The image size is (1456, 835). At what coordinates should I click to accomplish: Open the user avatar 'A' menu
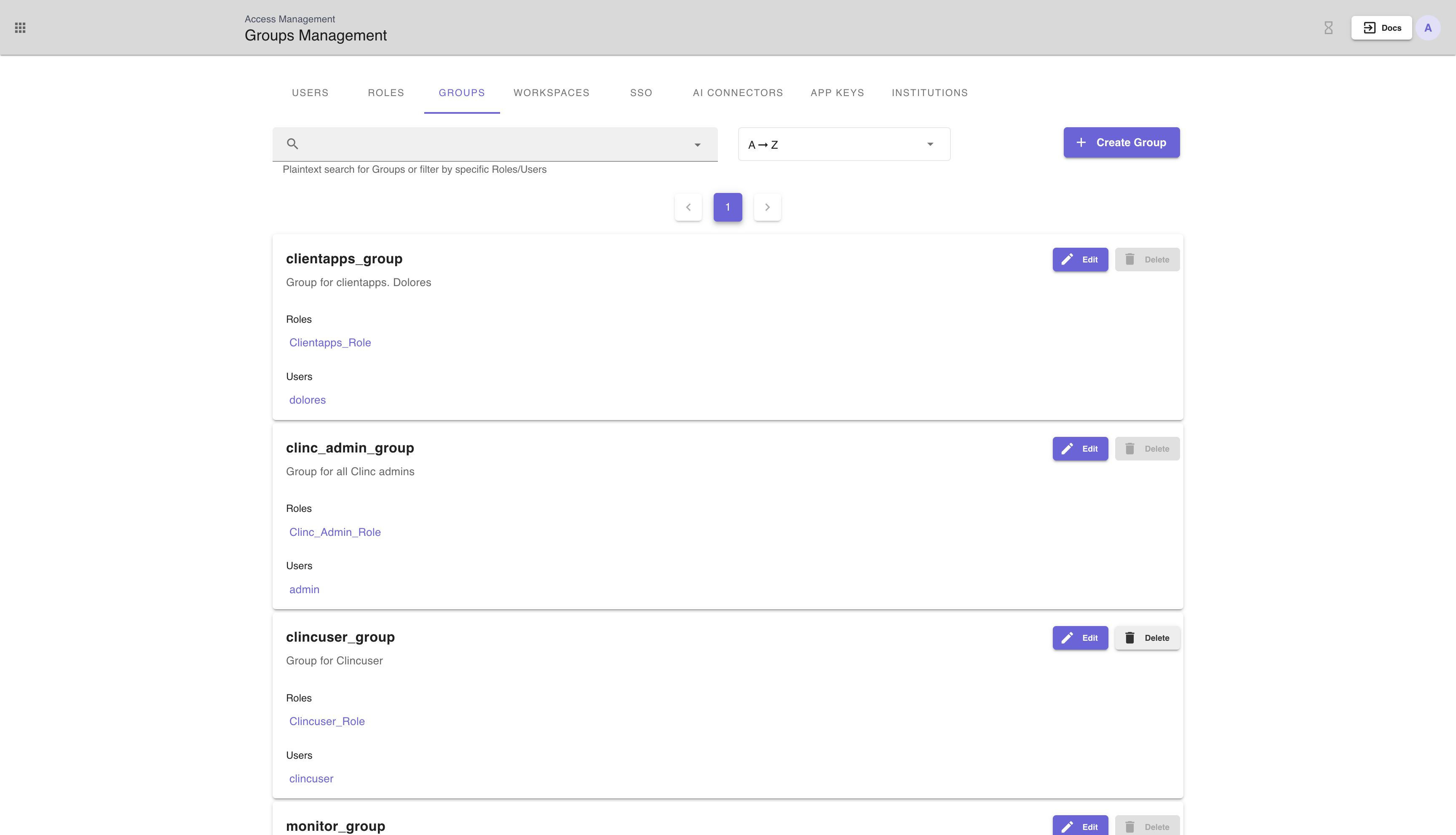(x=1427, y=27)
